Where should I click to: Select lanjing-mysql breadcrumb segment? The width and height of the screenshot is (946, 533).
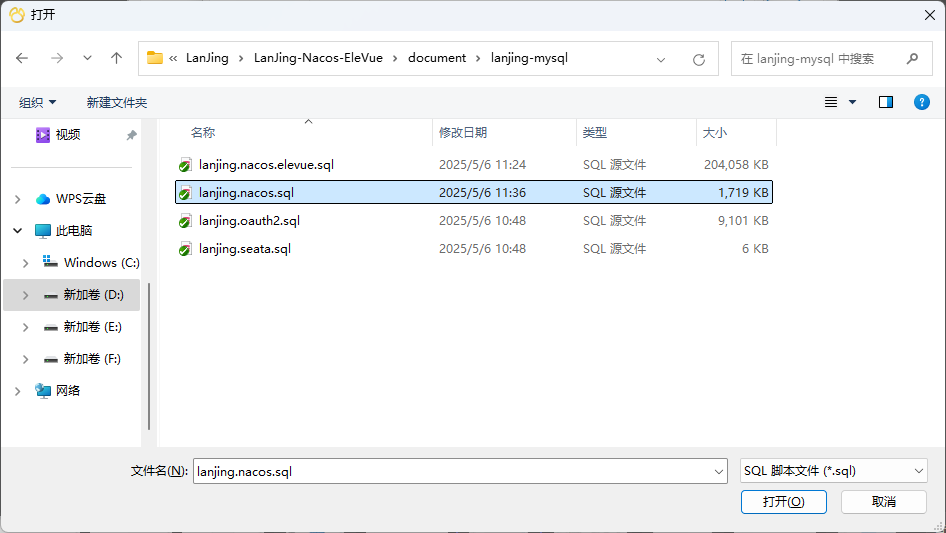(529, 58)
